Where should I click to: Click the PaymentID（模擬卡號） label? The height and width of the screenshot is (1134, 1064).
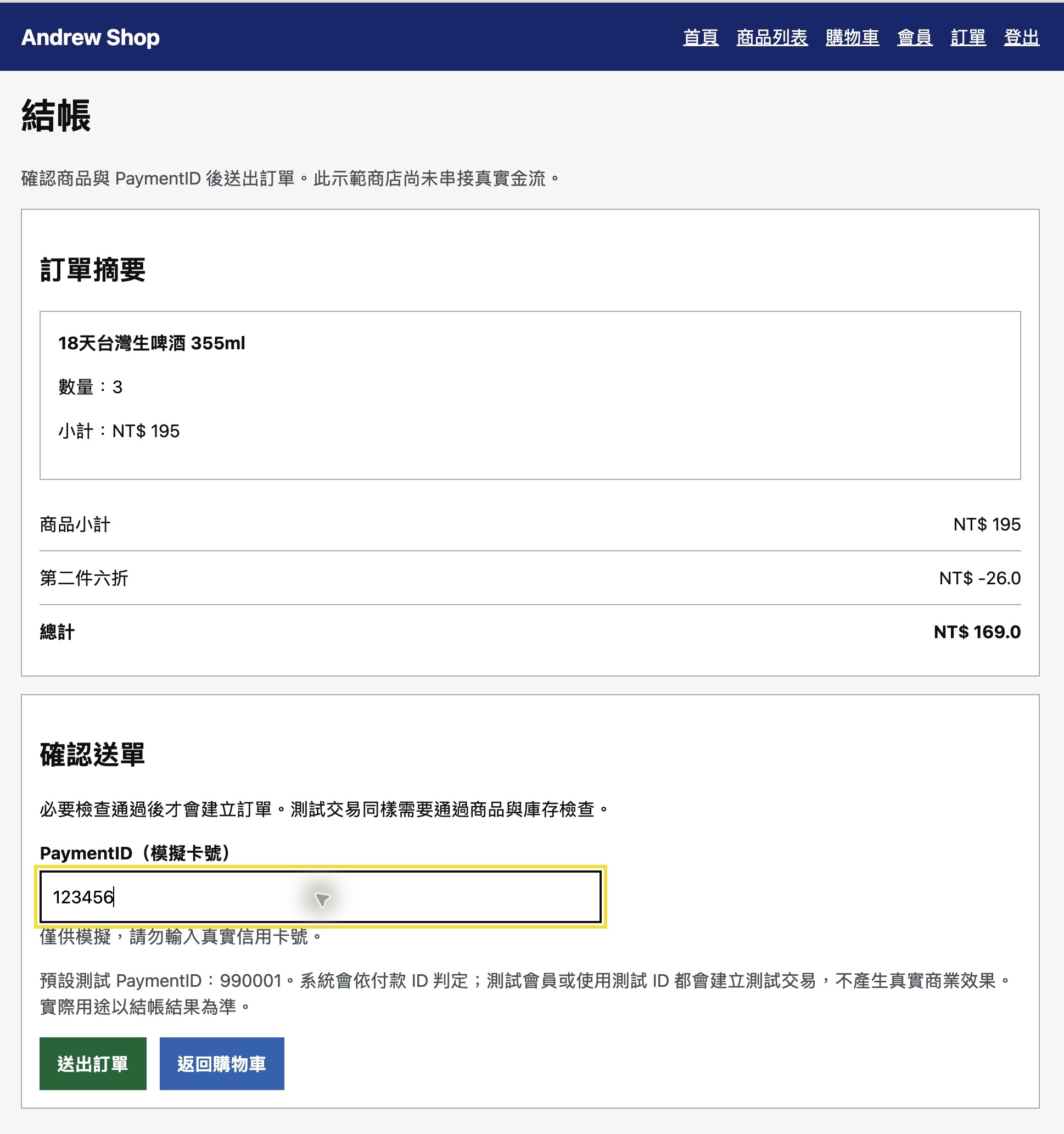(x=137, y=853)
